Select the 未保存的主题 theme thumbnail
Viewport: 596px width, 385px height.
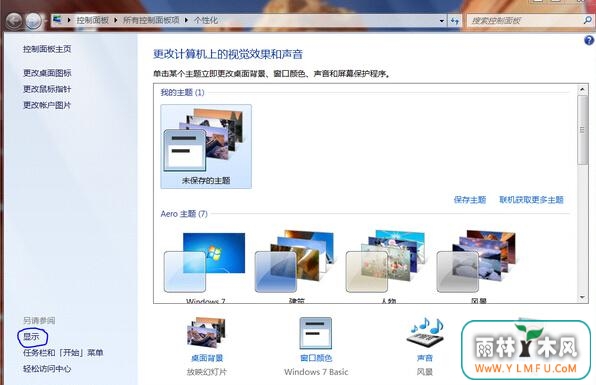point(206,146)
